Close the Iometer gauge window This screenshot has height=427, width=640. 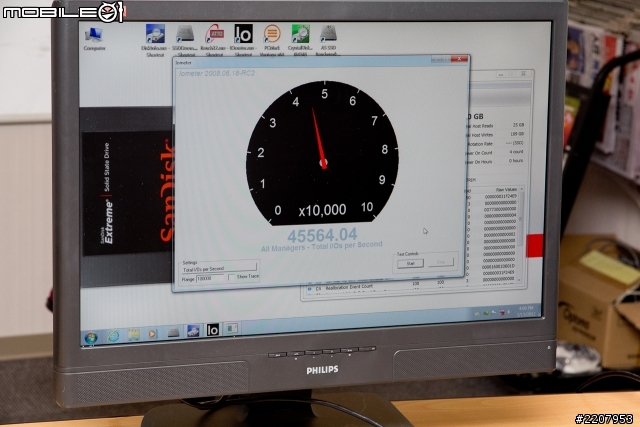tap(460, 59)
